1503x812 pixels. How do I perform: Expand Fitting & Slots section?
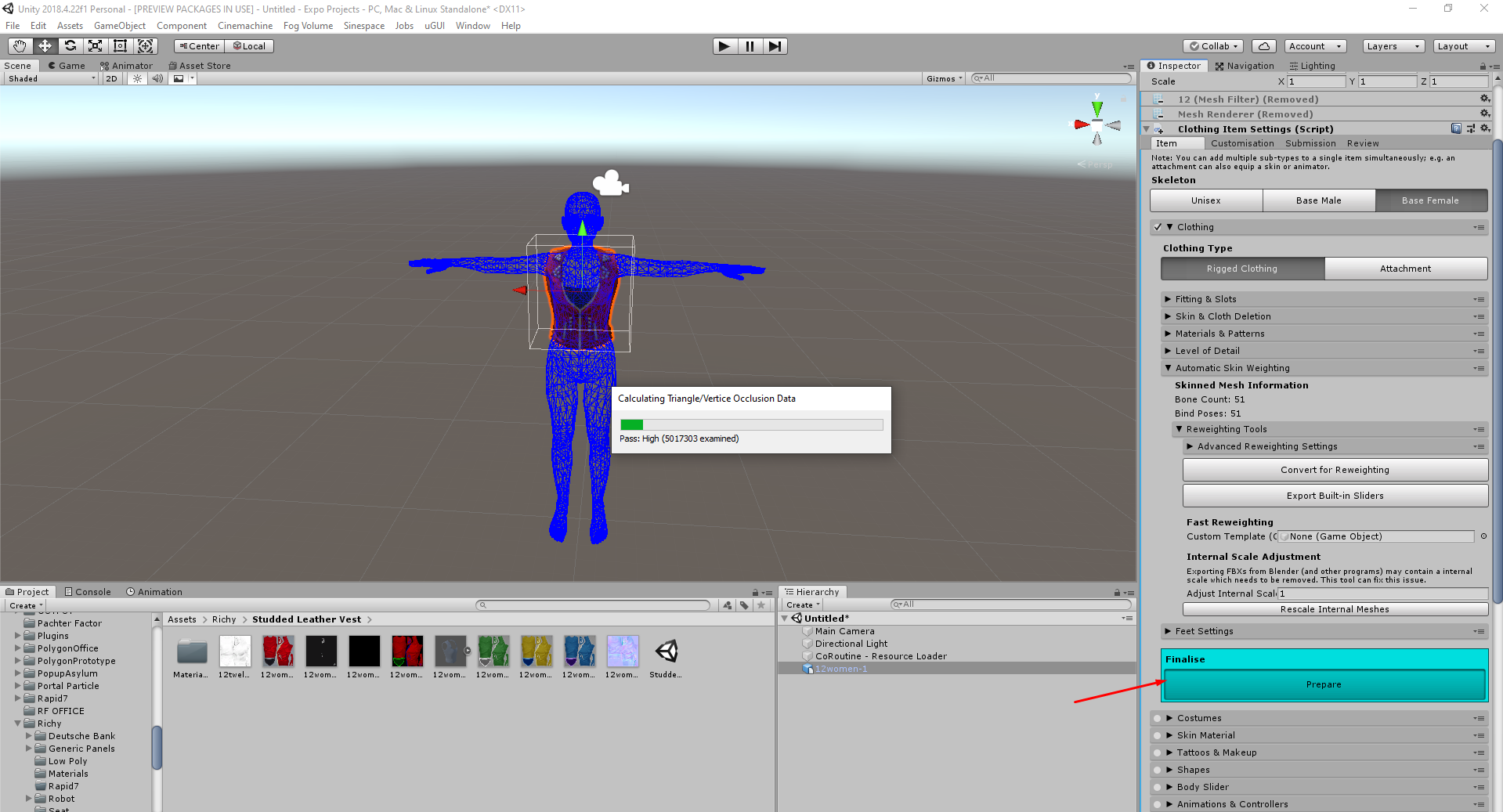(x=1168, y=299)
